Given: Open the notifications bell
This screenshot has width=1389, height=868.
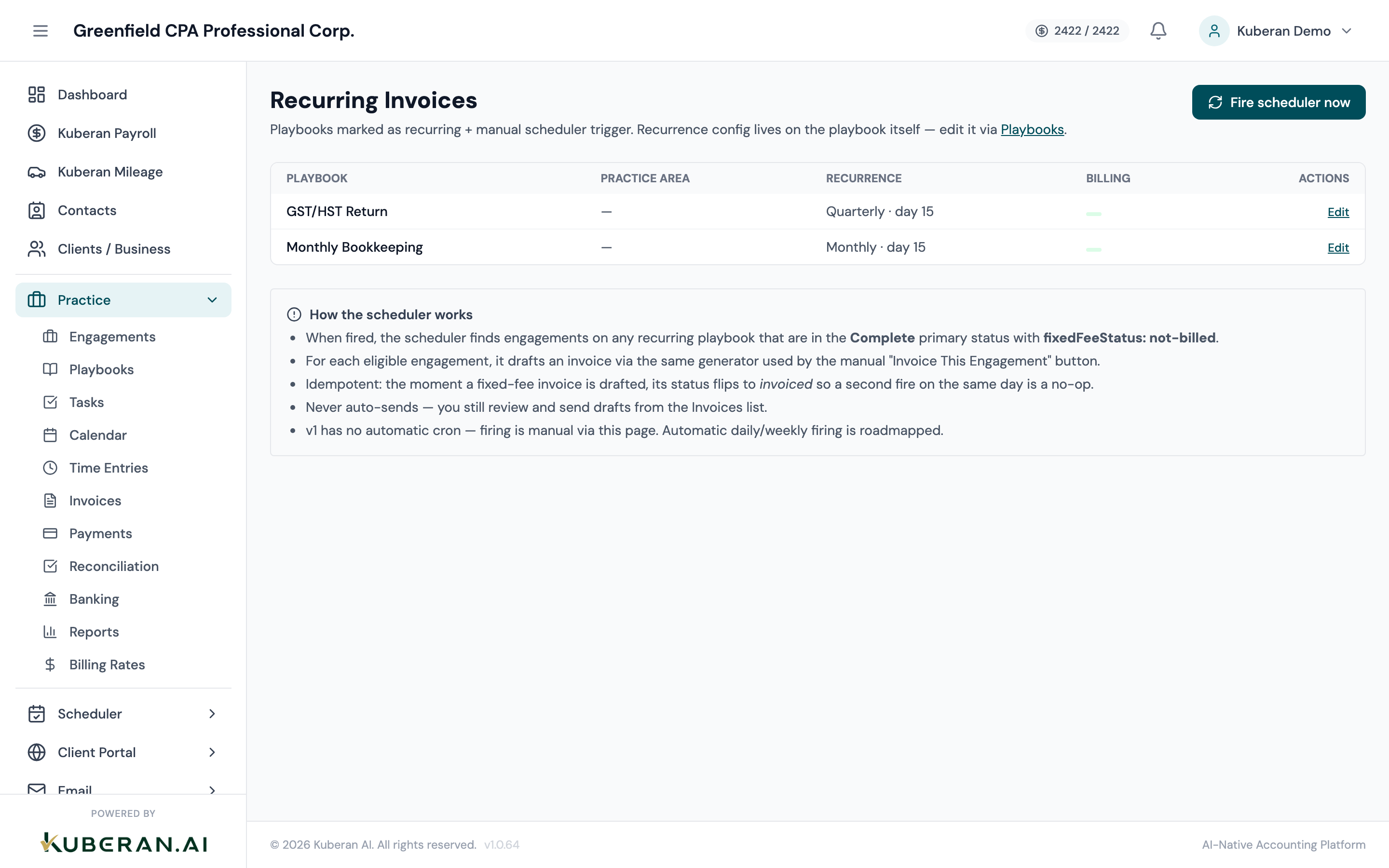Looking at the screenshot, I should pyautogui.click(x=1158, y=30).
